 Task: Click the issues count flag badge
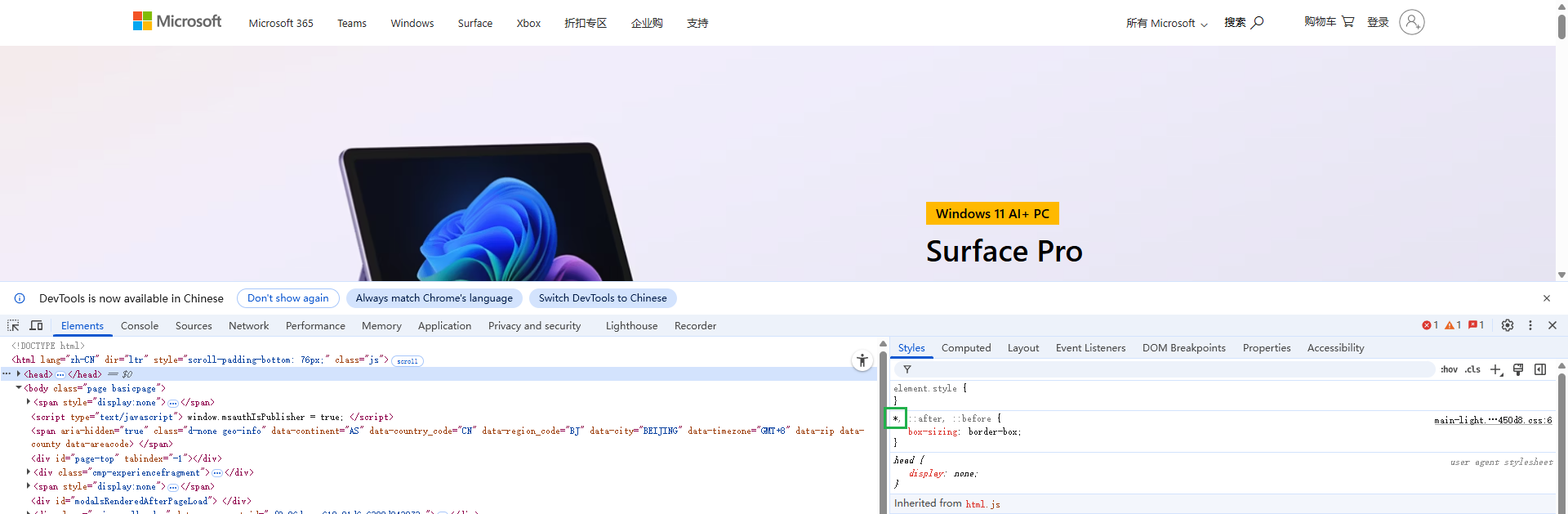tap(1476, 325)
